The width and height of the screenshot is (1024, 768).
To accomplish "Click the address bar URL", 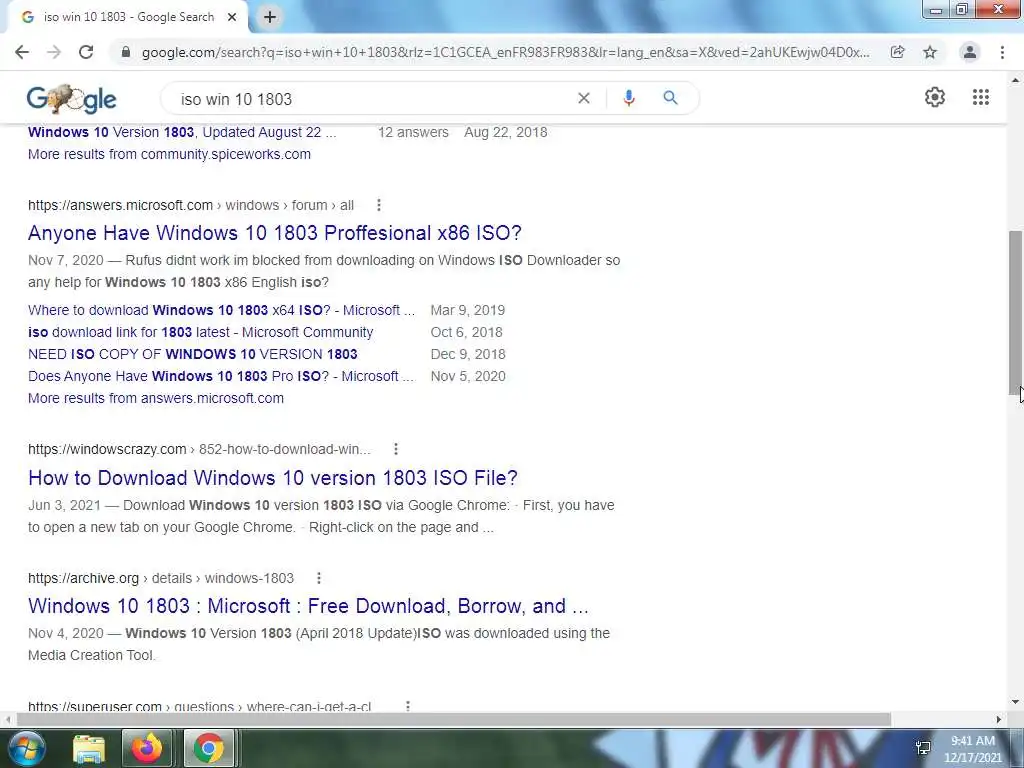I will point(505,52).
